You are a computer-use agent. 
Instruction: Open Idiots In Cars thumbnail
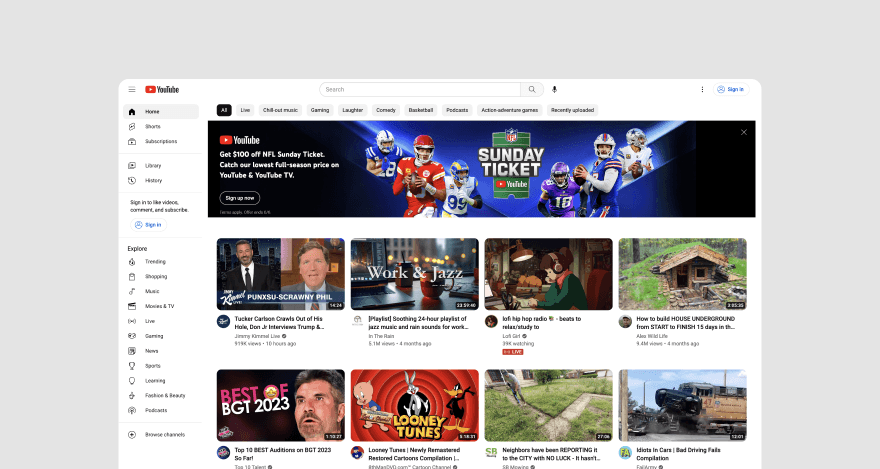point(682,406)
